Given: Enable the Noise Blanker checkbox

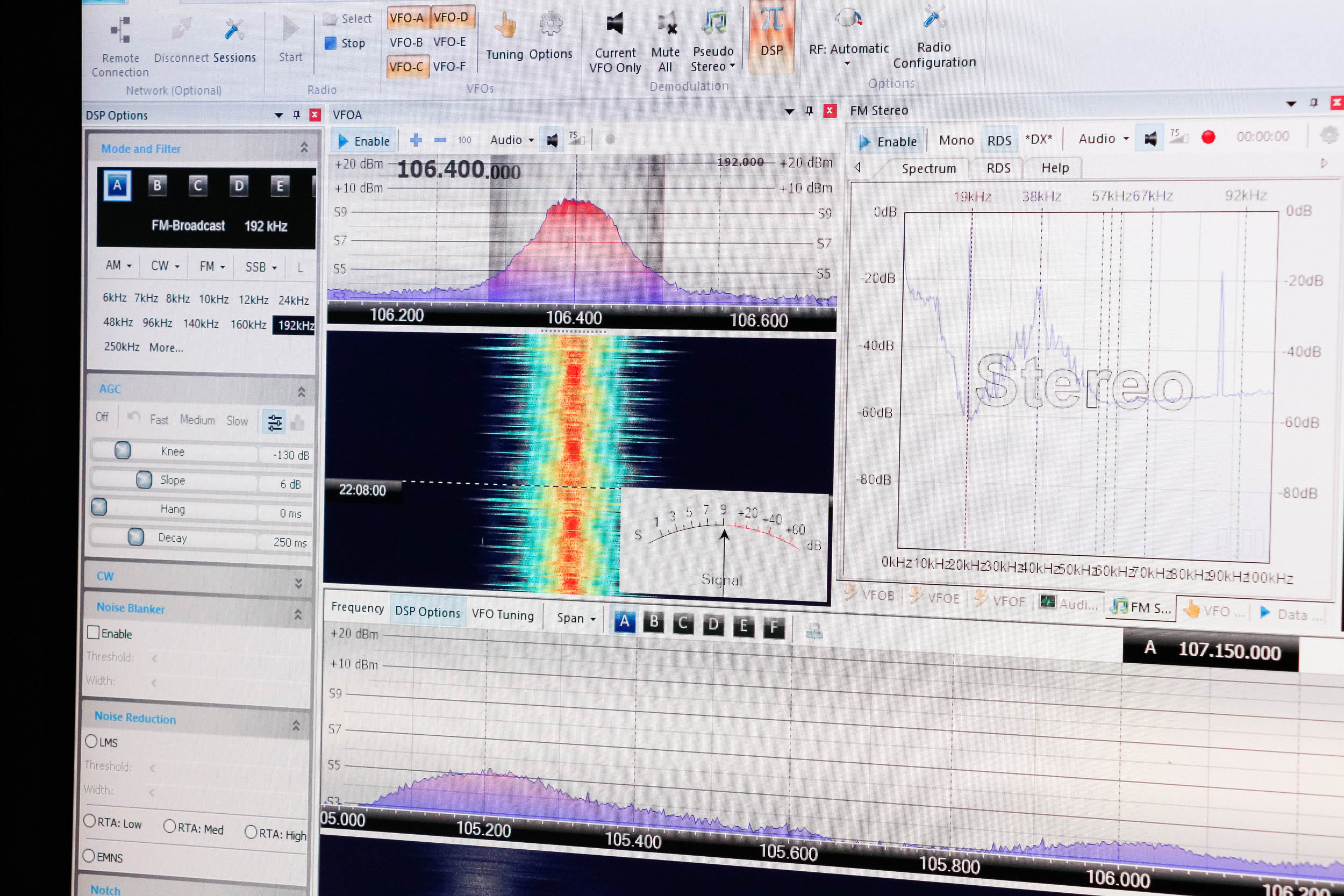Looking at the screenshot, I should click(x=94, y=632).
